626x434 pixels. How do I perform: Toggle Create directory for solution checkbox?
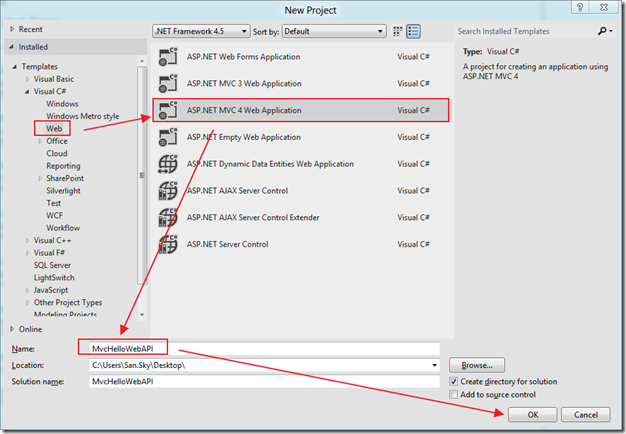(x=453, y=381)
